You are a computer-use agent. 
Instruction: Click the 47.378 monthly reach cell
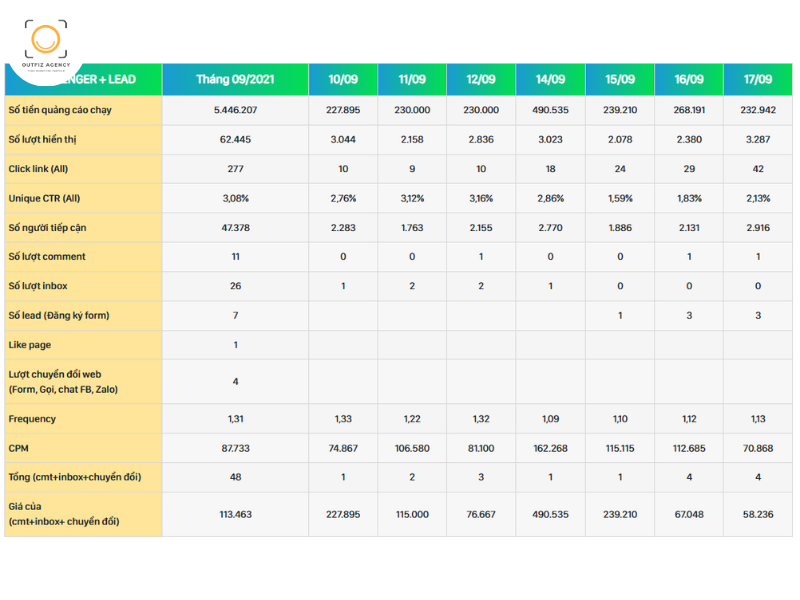235,228
